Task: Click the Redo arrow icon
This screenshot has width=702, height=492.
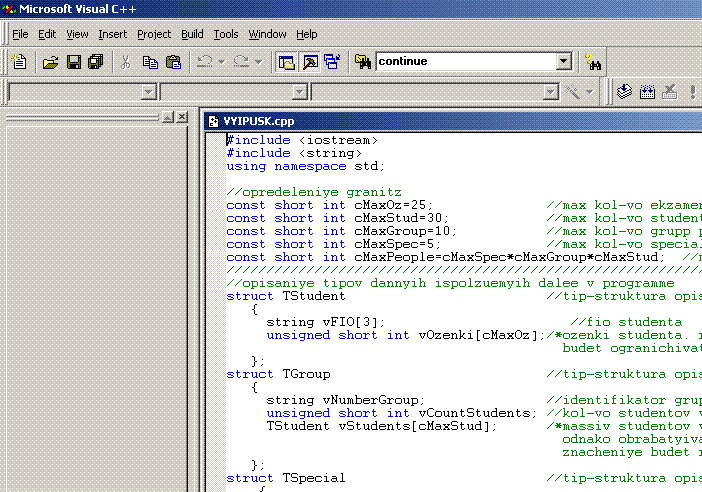Action: (242, 61)
